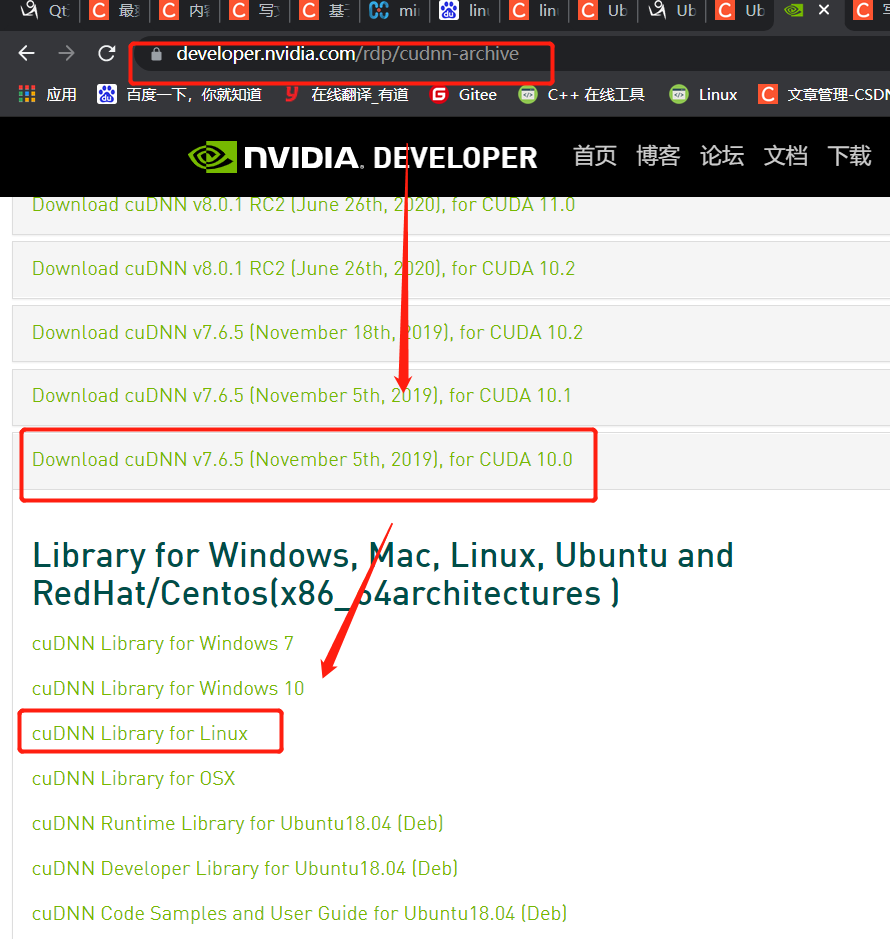The image size is (890, 939).
Task: Download cuDNN Library for Linux
Action: [140, 734]
